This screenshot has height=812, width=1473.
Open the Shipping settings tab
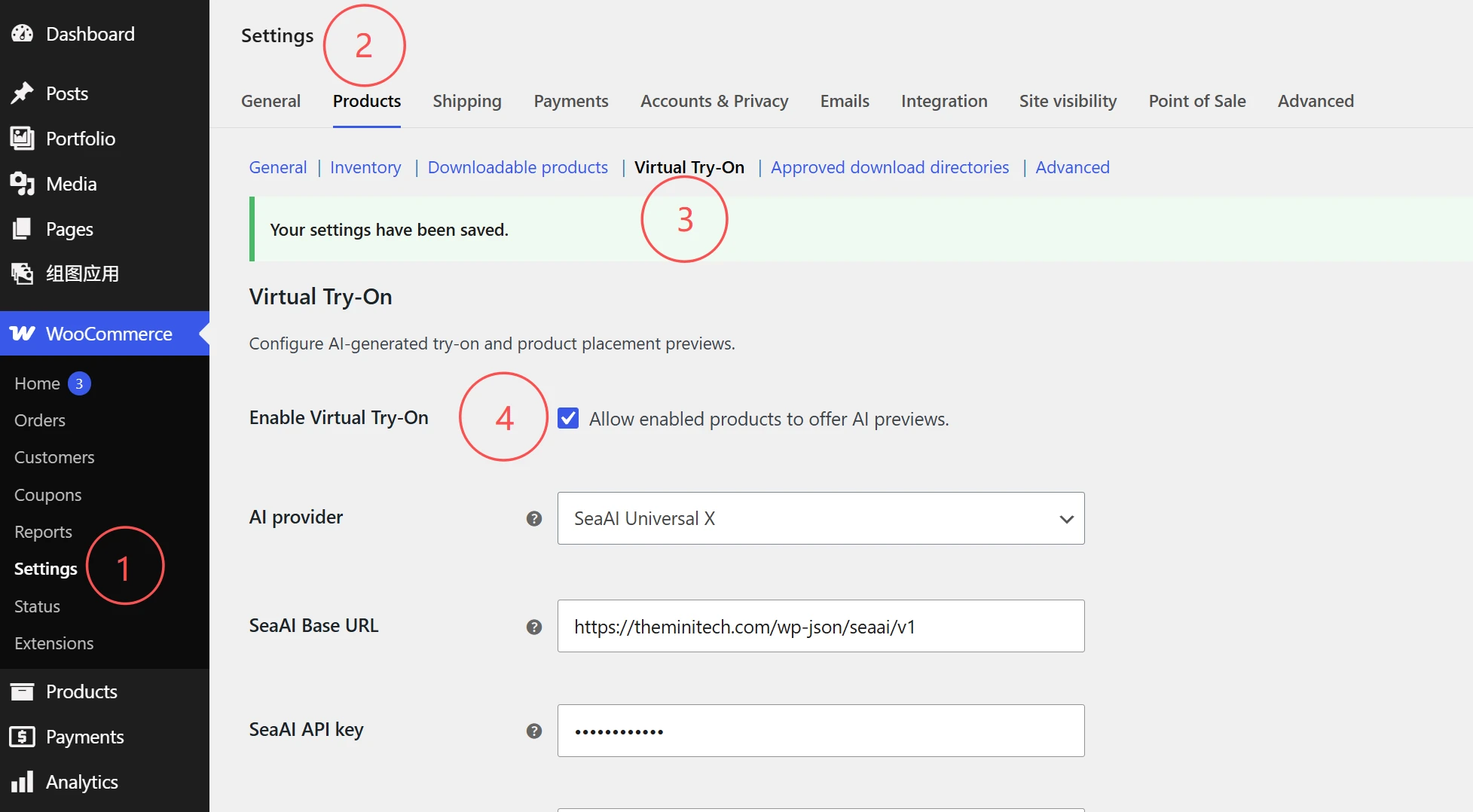click(x=467, y=101)
